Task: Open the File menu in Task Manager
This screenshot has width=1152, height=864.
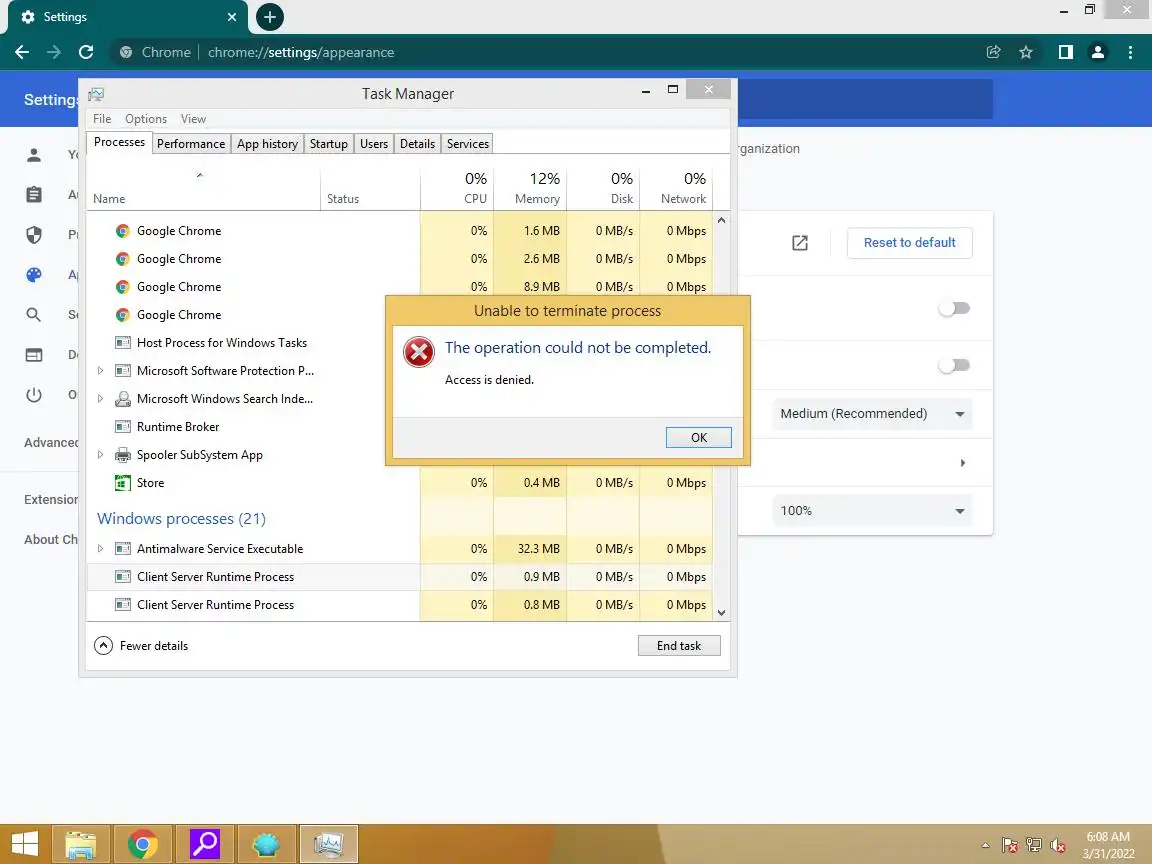Action: (102, 119)
